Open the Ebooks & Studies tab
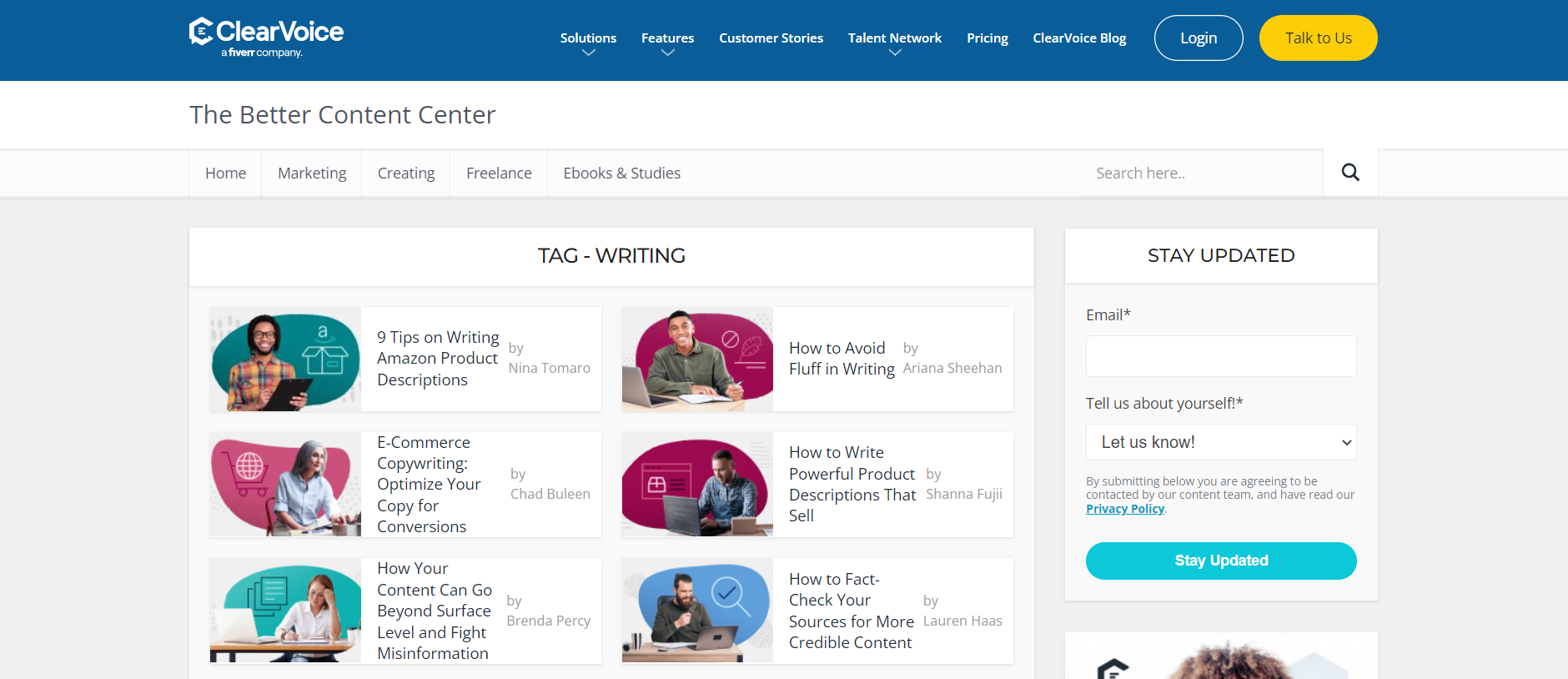 coord(621,174)
